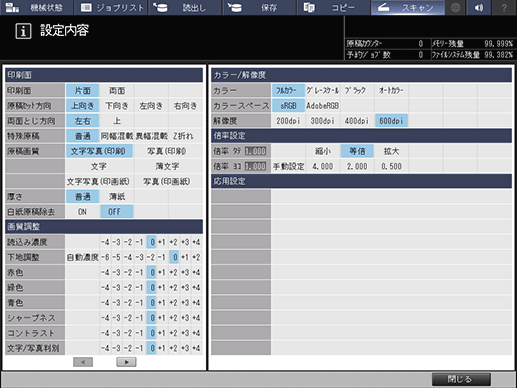Click the right arrow page button
517x388 pixels.
[126, 362]
